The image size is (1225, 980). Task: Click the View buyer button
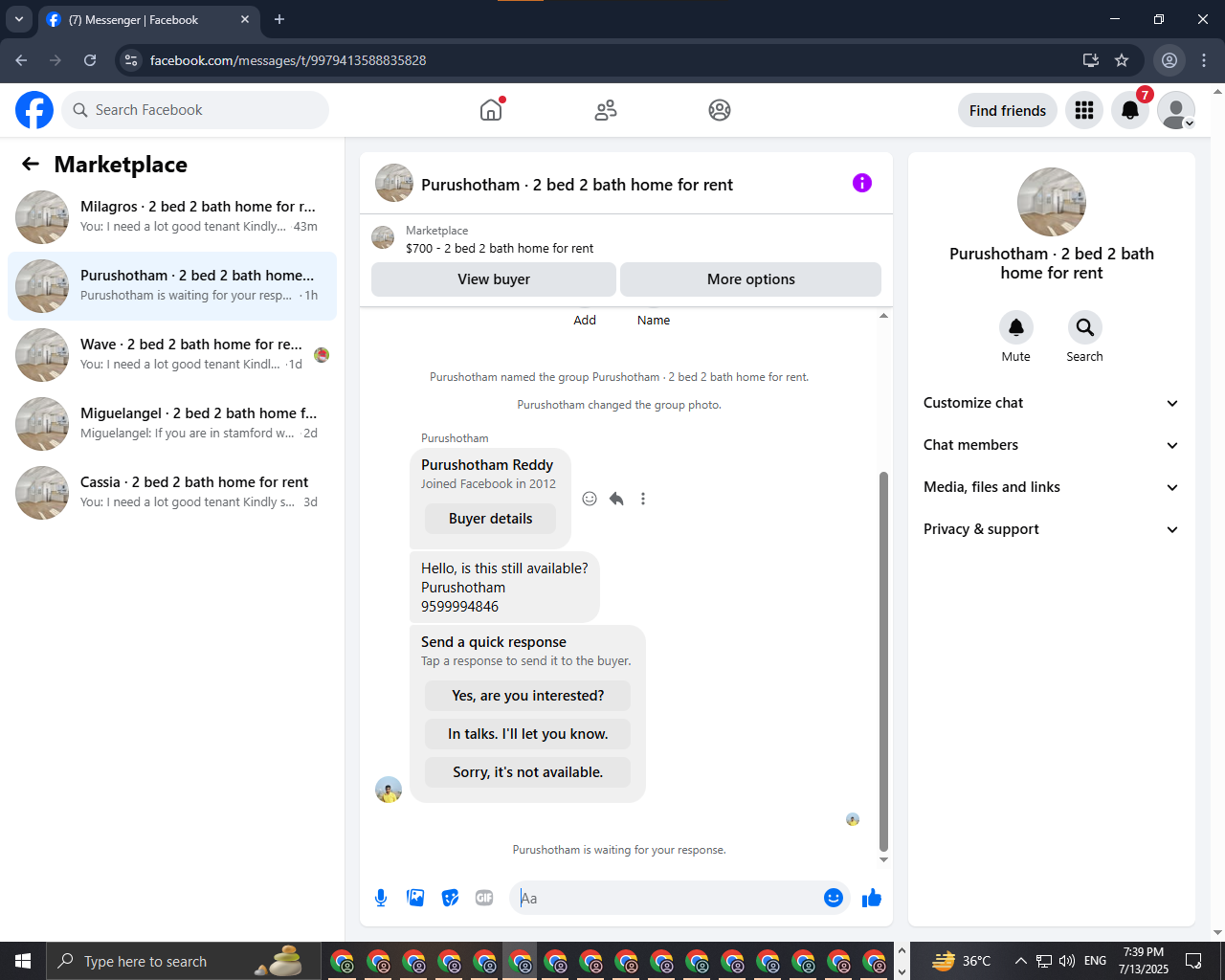494,279
